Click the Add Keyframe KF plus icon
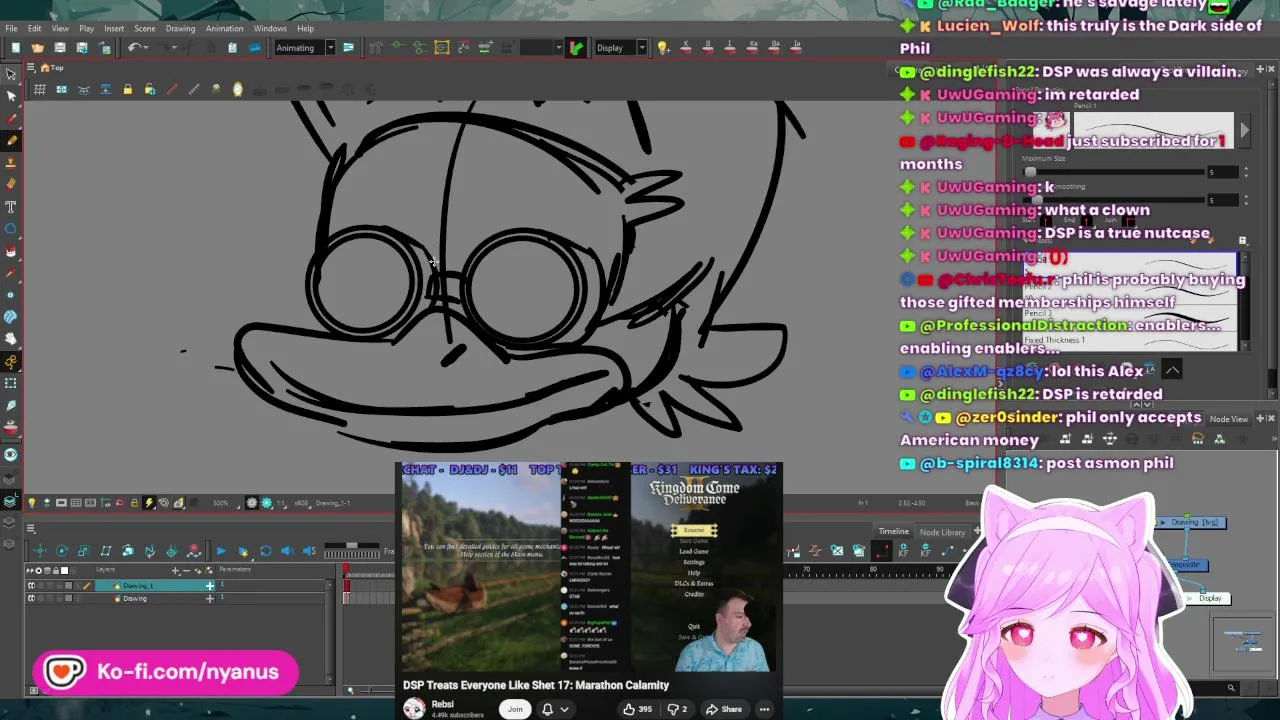Image resolution: width=1280 pixels, height=720 pixels. point(903,551)
